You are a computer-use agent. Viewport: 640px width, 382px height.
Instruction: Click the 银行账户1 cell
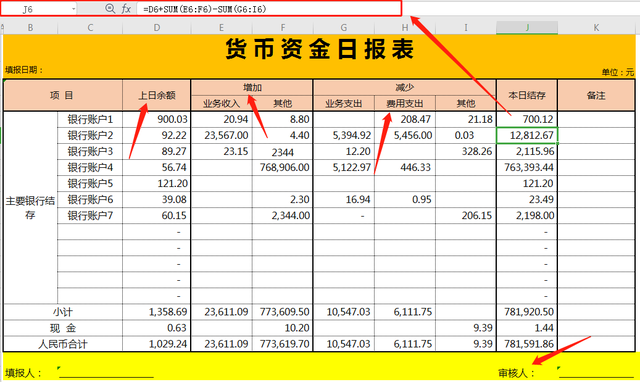click(x=90, y=119)
